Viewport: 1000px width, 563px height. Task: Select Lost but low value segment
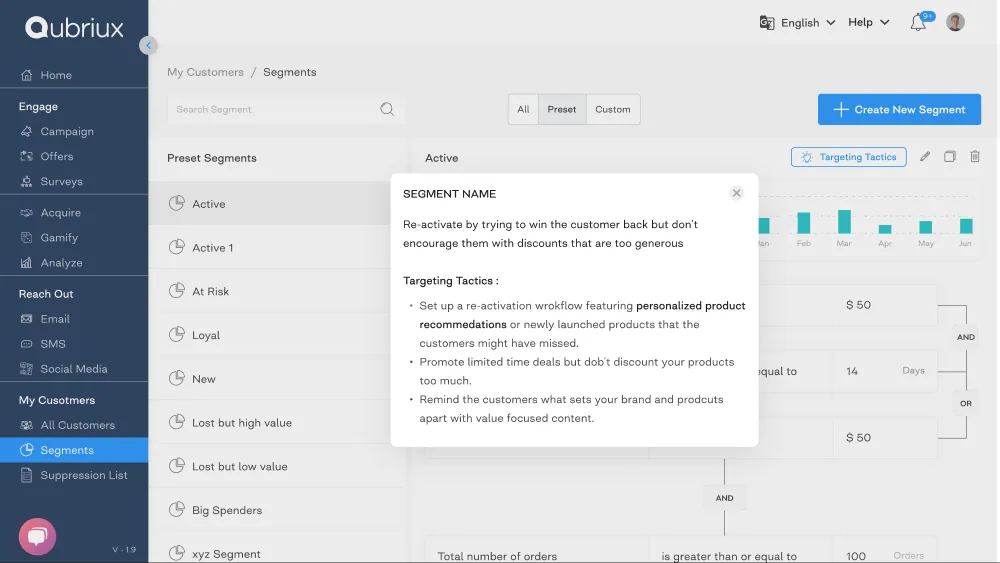pyautogui.click(x=276, y=466)
